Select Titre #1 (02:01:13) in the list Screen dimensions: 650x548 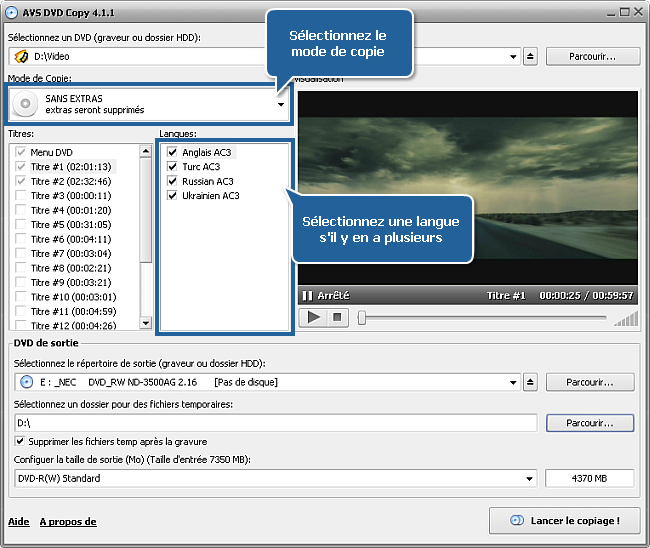pos(71,167)
